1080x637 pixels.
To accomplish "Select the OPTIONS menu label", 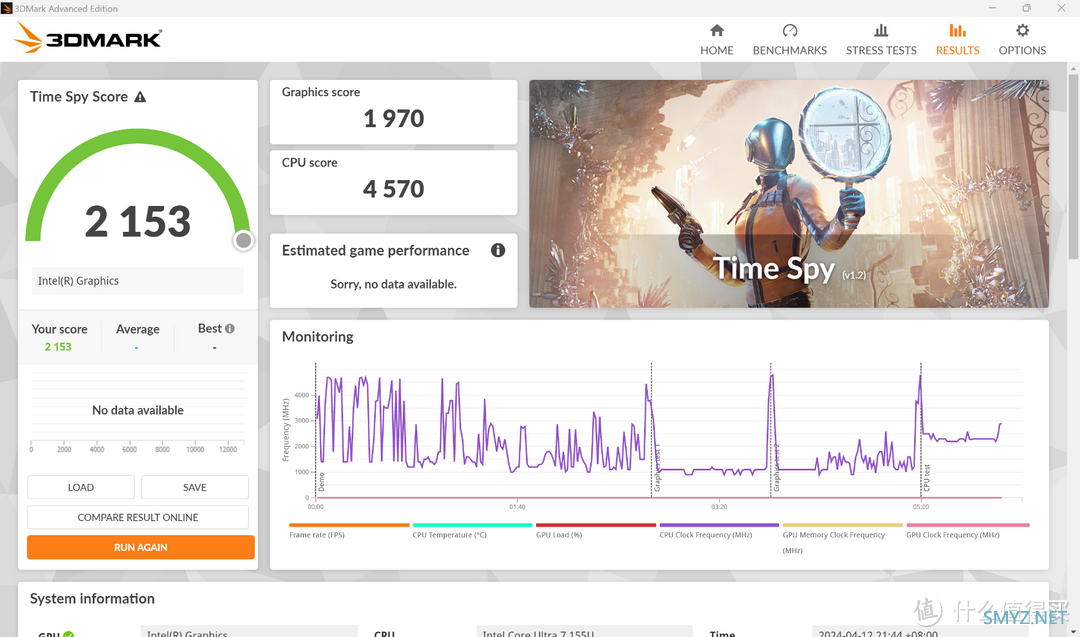I will pyautogui.click(x=1022, y=50).
